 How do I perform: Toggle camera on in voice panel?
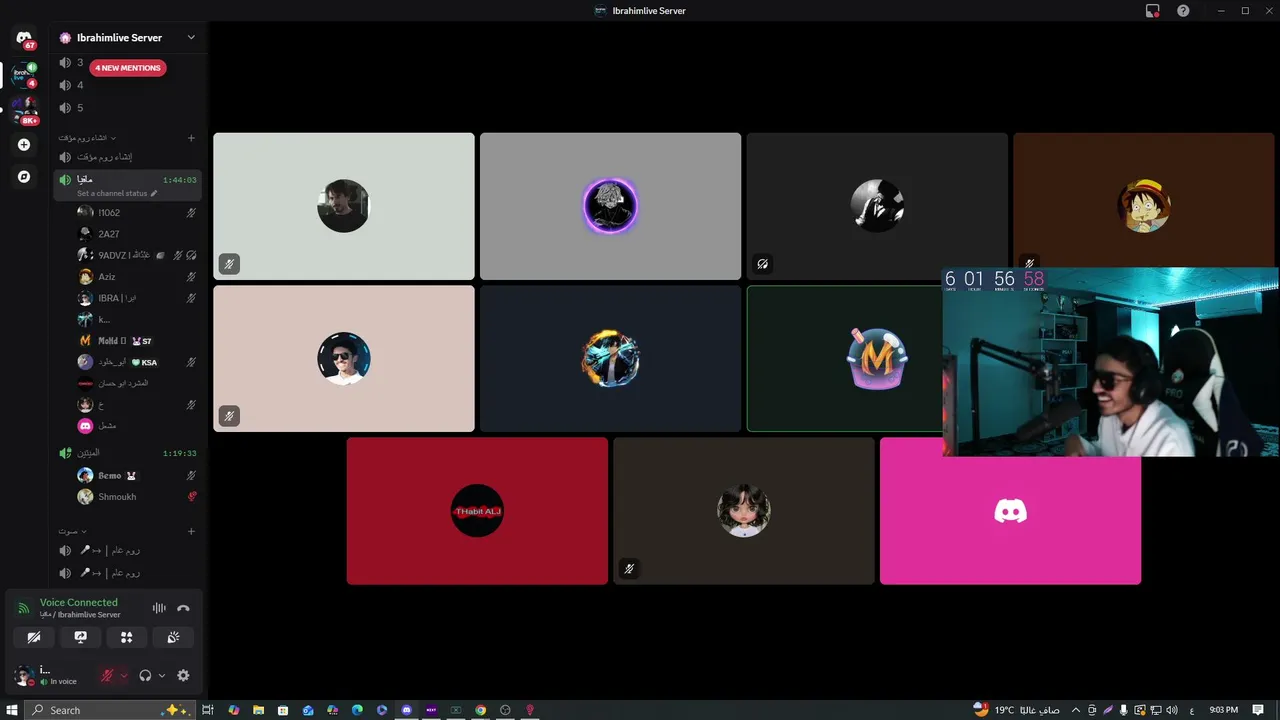[34, 637]
